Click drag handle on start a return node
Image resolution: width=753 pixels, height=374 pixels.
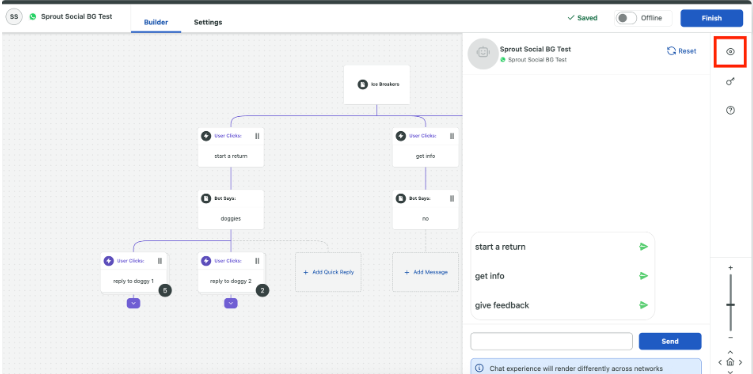[x=257, y=136]
